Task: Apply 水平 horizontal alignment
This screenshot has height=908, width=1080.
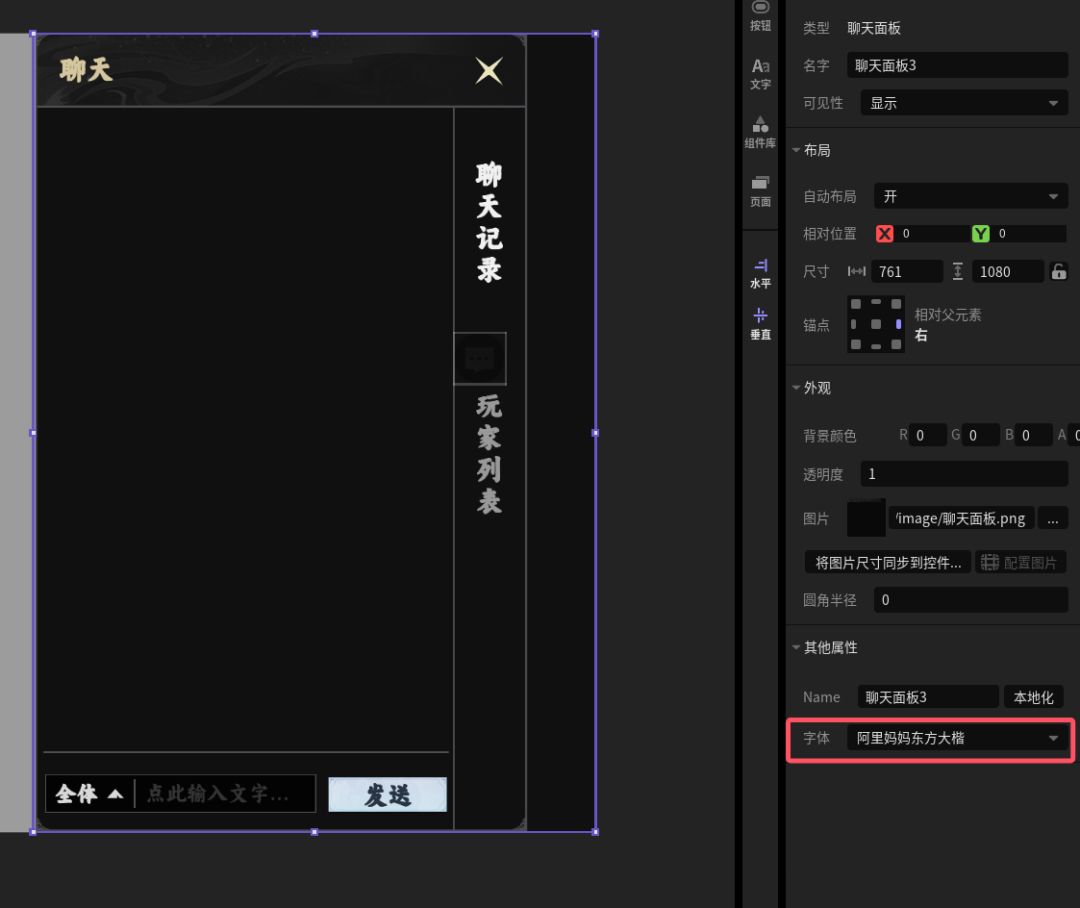Action: (760, 274)
